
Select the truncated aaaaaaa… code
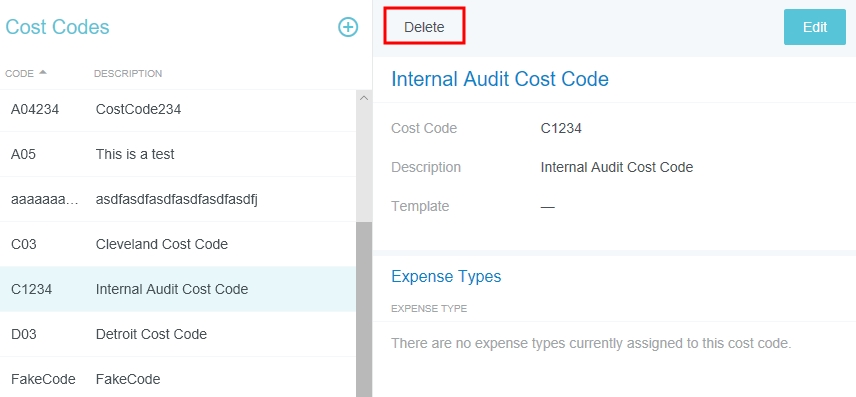45,200
